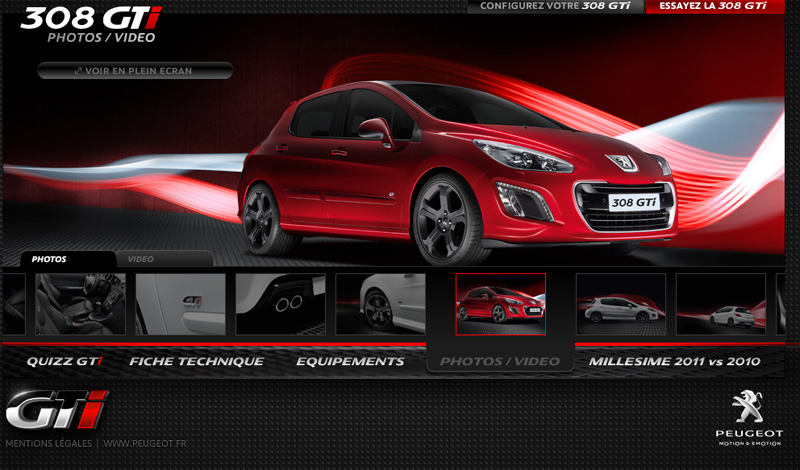The height and width of the screenshot is (470, 800).
Task: Open the Mentions Légales link
Action: (48, 443)
